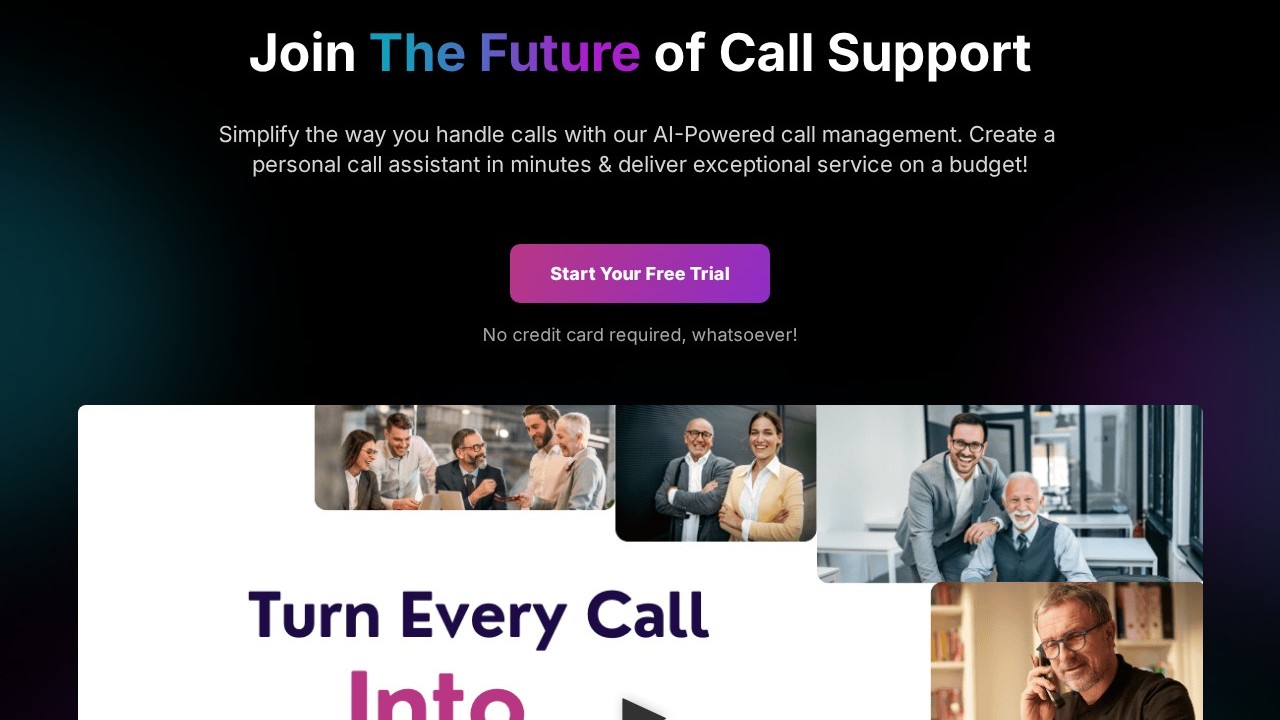Select the 'of Call Support' heading text
The width and height of the screenshot is (1280, 720).
tap(842, 54)
